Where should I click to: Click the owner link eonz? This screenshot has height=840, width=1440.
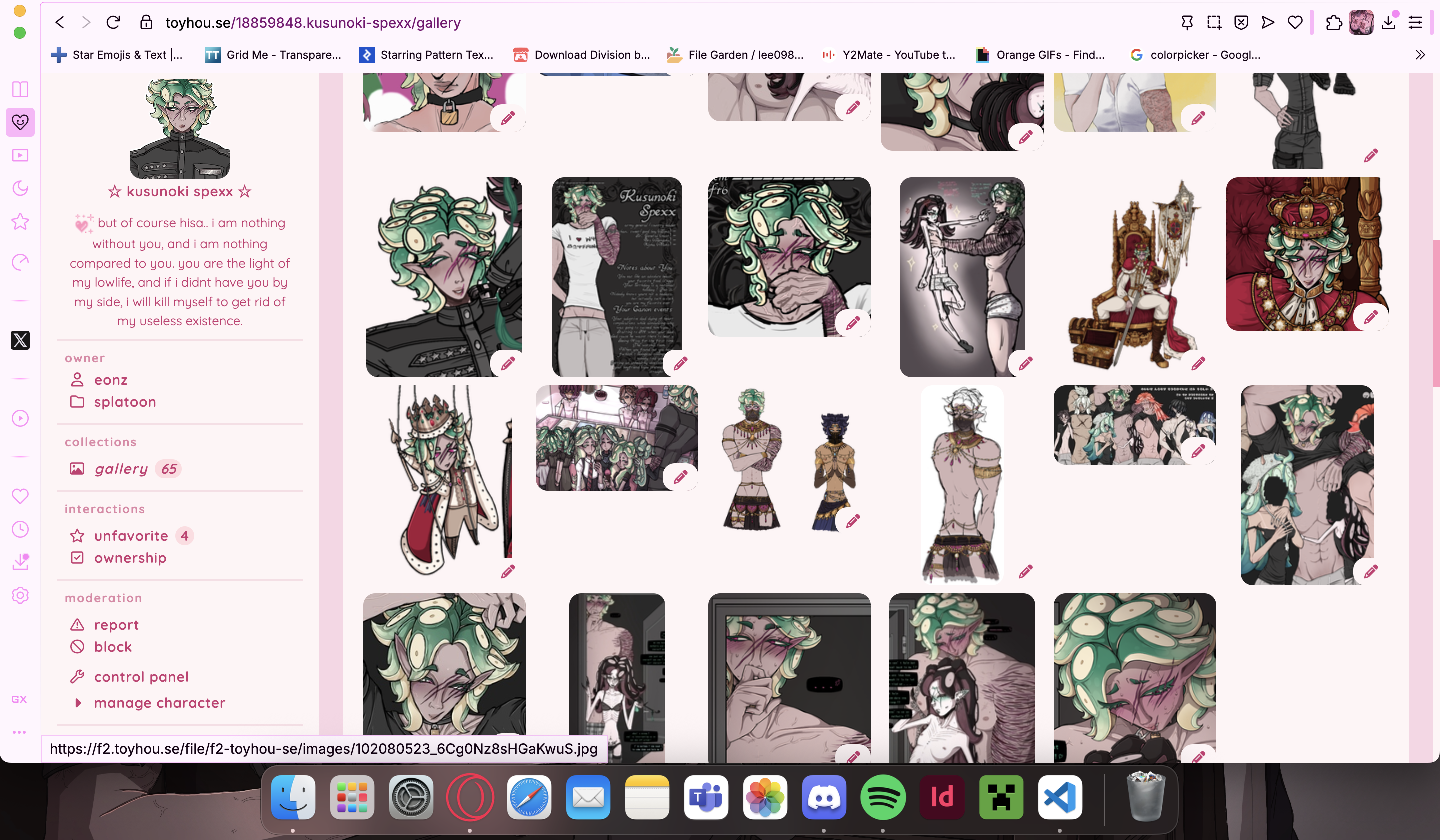pyautogui.click(x=111, y=380)
